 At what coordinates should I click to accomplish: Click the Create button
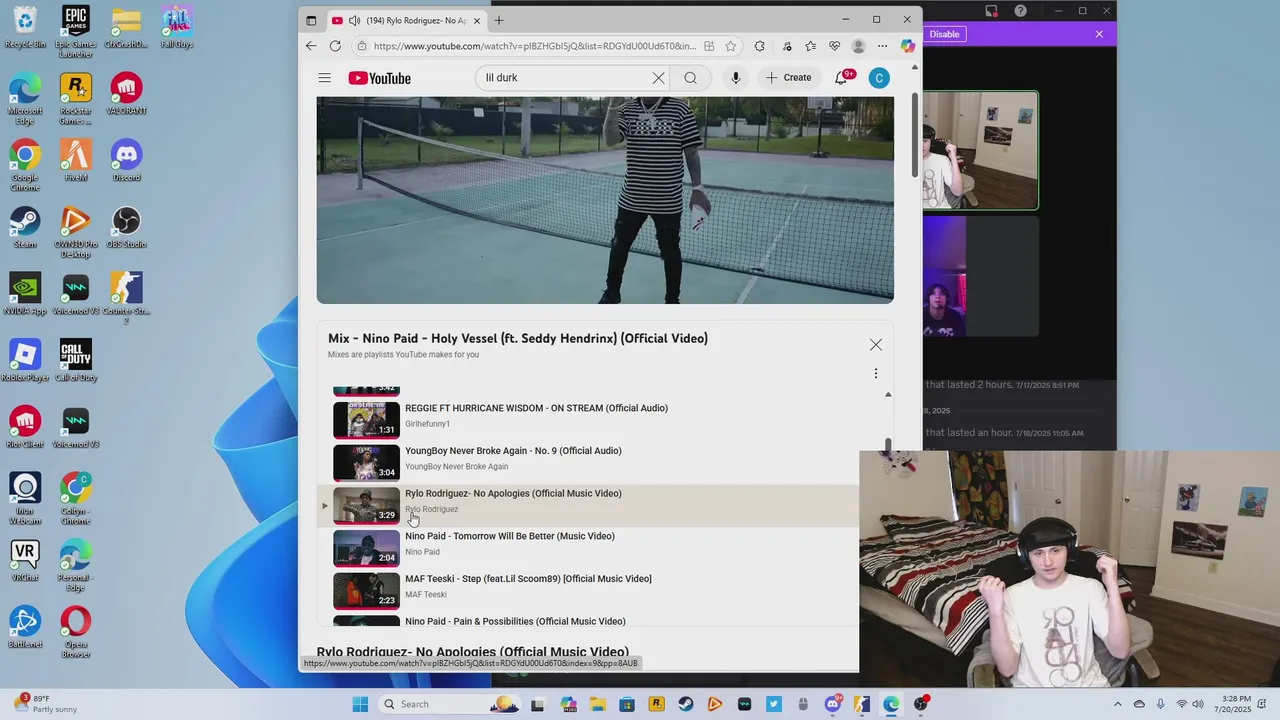788,78
